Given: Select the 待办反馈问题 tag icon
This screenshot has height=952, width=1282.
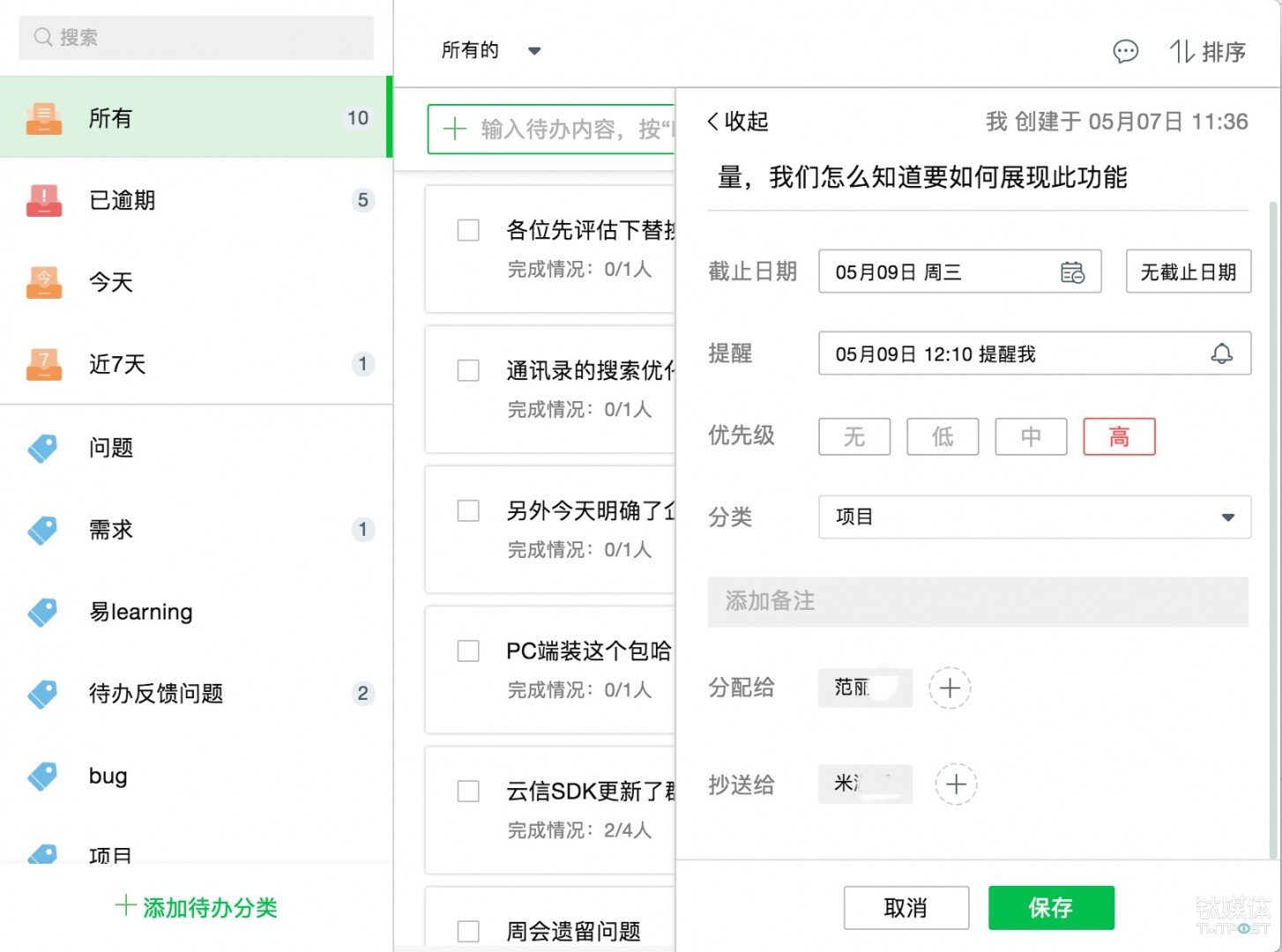Looking at the screenshot, I should [x=43, y=694].
